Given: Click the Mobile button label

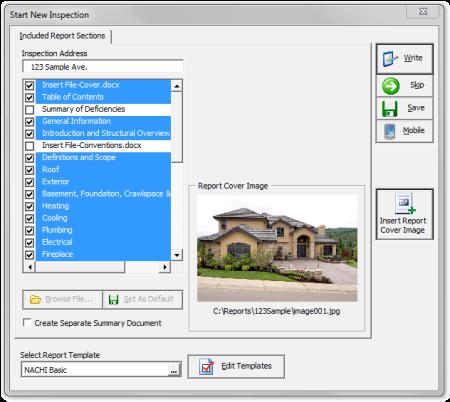Looking at the screenshot, I should tap(414, 131).
